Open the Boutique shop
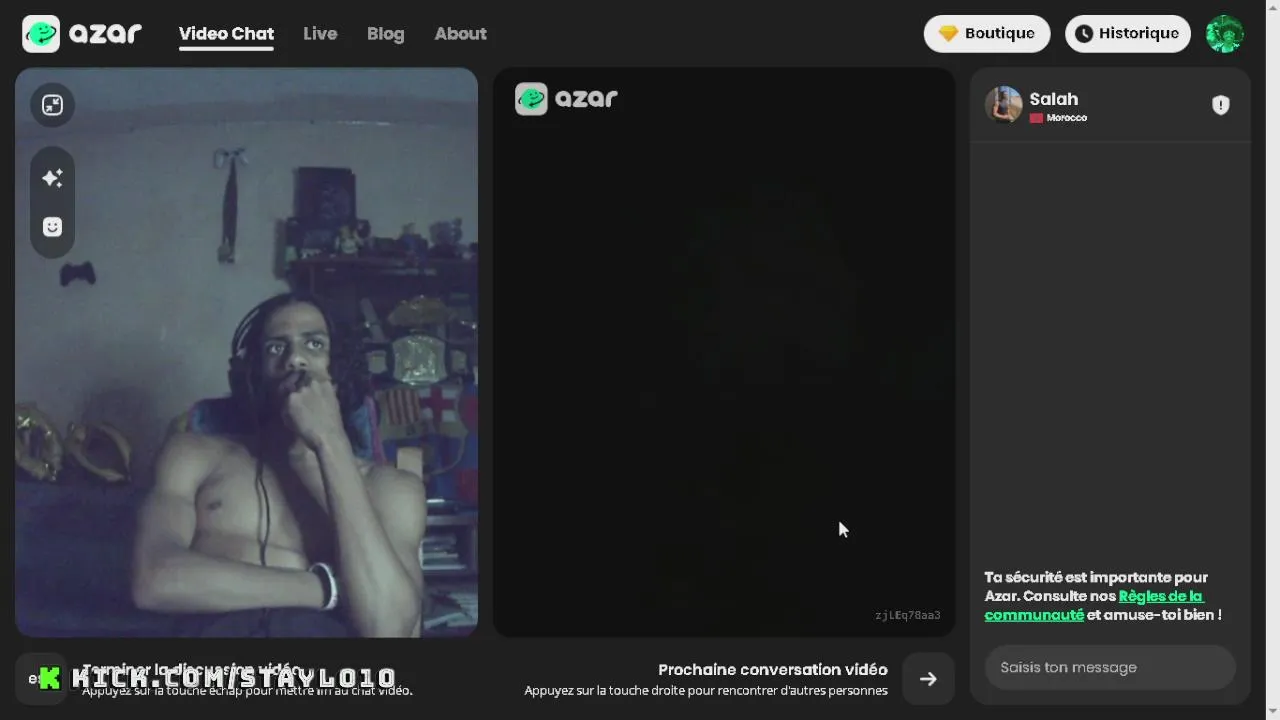1280x720 pixels. [x=987, y=33]
